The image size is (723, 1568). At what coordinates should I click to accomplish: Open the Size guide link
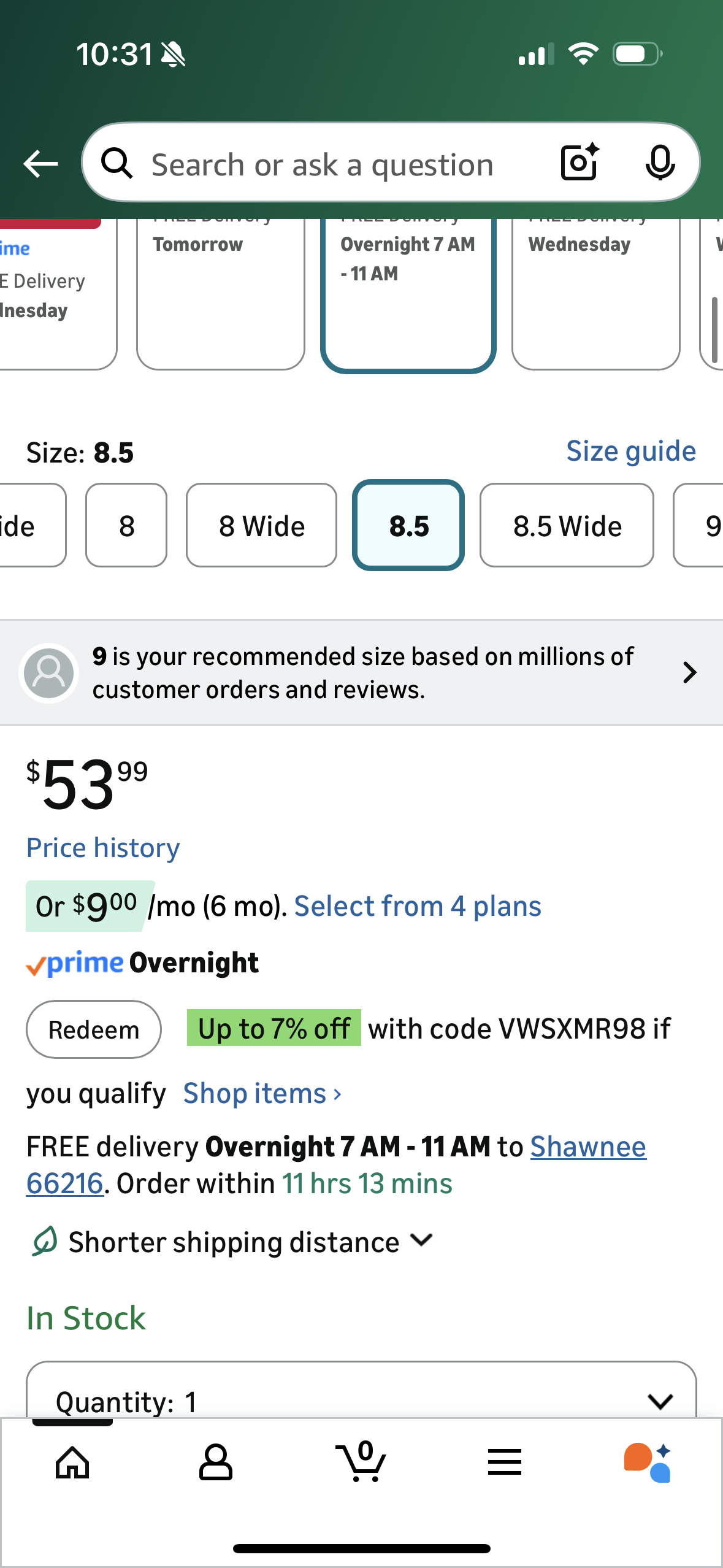[x=631, y=452]
